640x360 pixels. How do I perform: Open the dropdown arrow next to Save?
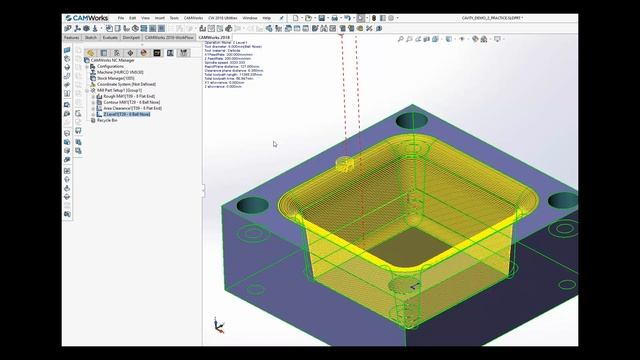click(328, 18)
